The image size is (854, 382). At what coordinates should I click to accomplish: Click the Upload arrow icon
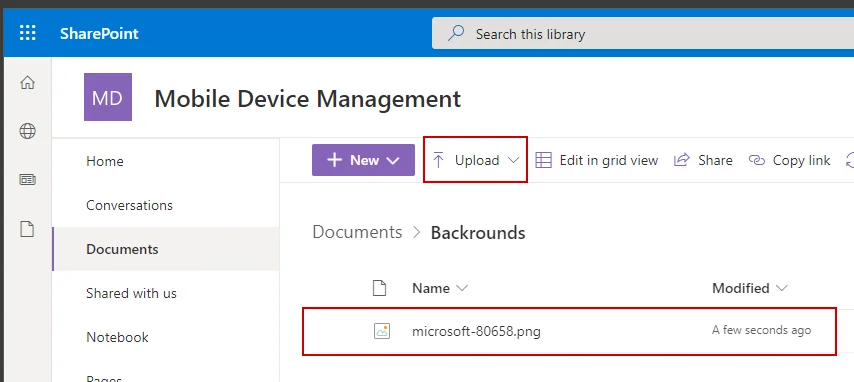coord(438,160)
